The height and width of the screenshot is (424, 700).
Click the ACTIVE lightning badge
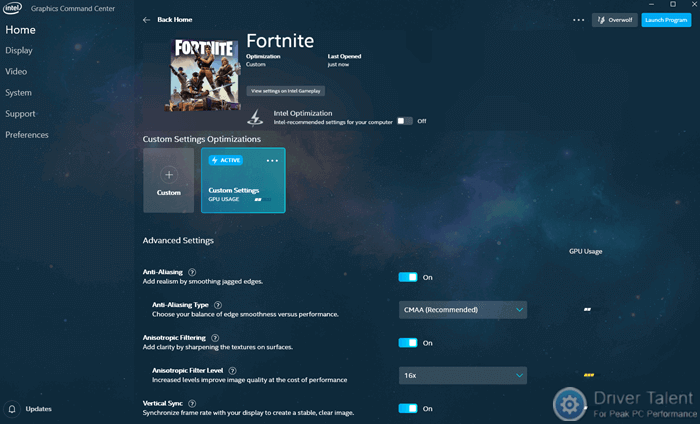tap(226, 160)
